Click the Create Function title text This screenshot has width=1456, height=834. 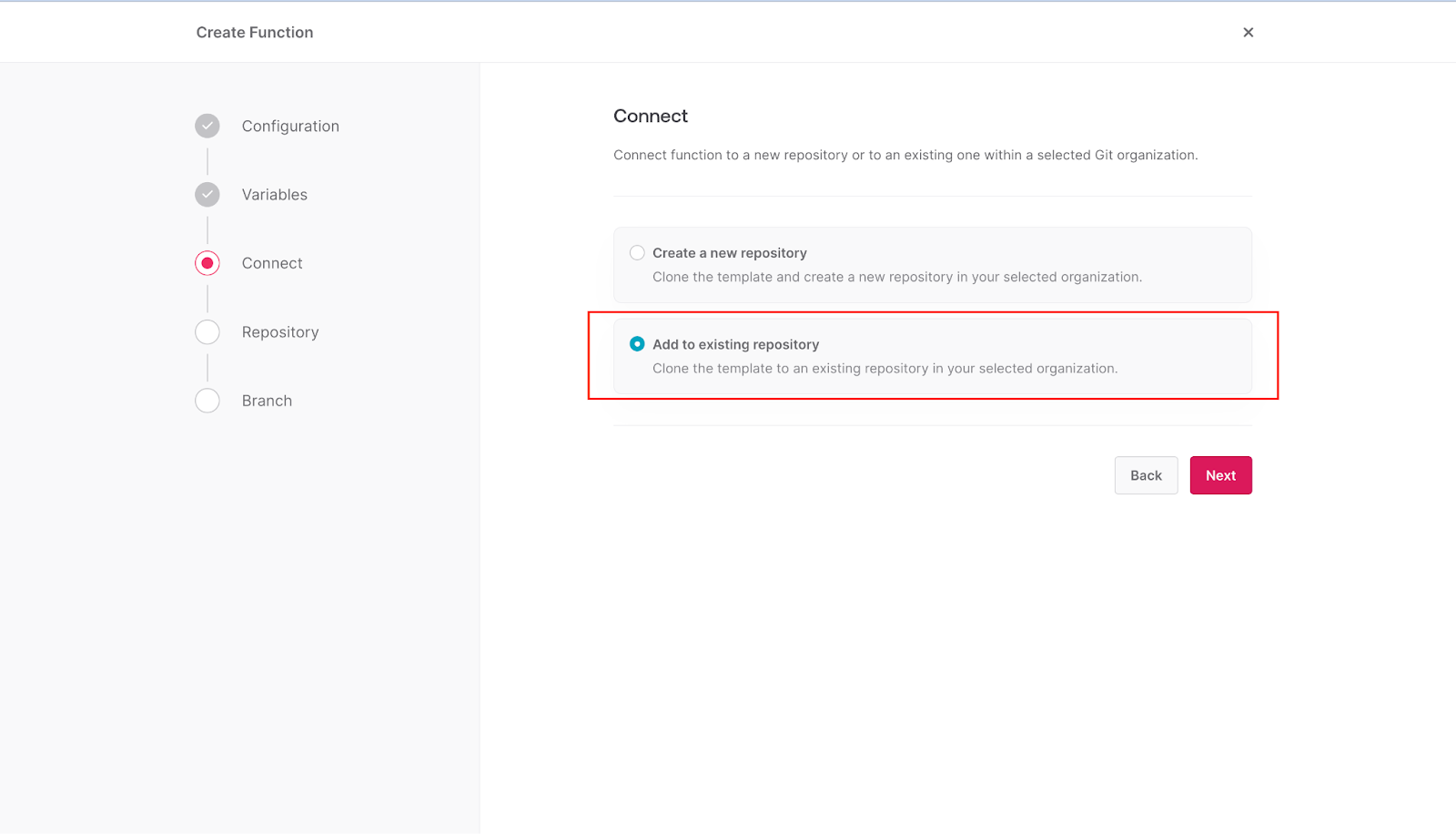coord(255,32)
